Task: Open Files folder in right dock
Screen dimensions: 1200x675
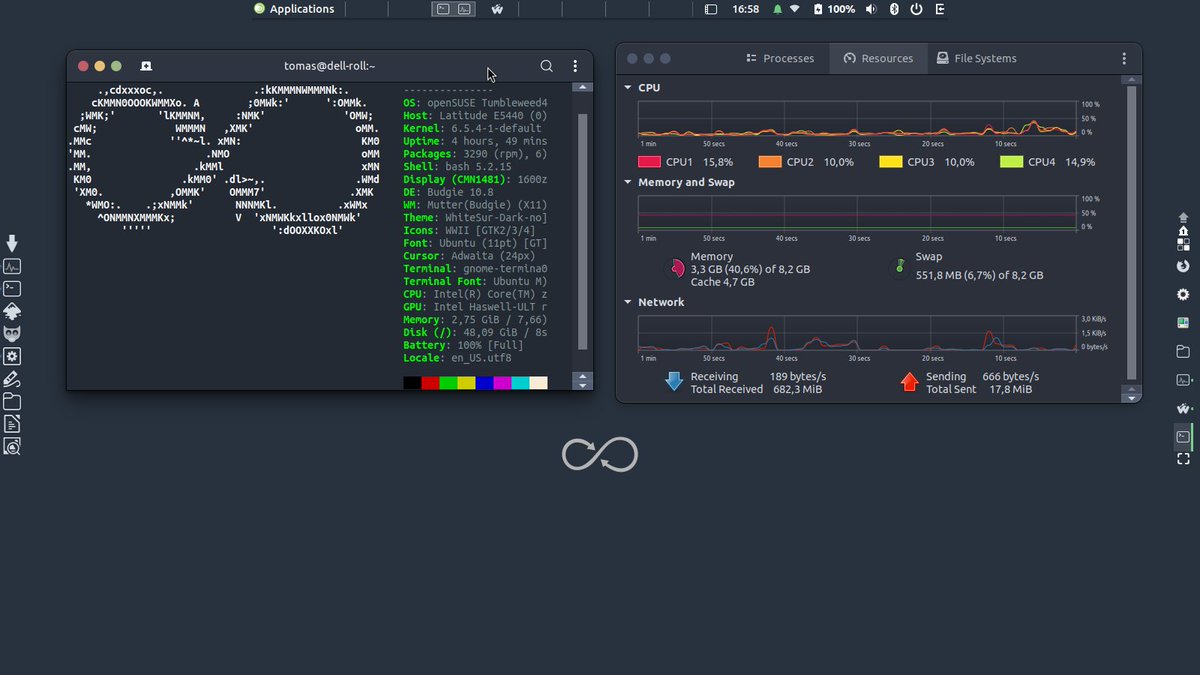Action: point(1183,352)
